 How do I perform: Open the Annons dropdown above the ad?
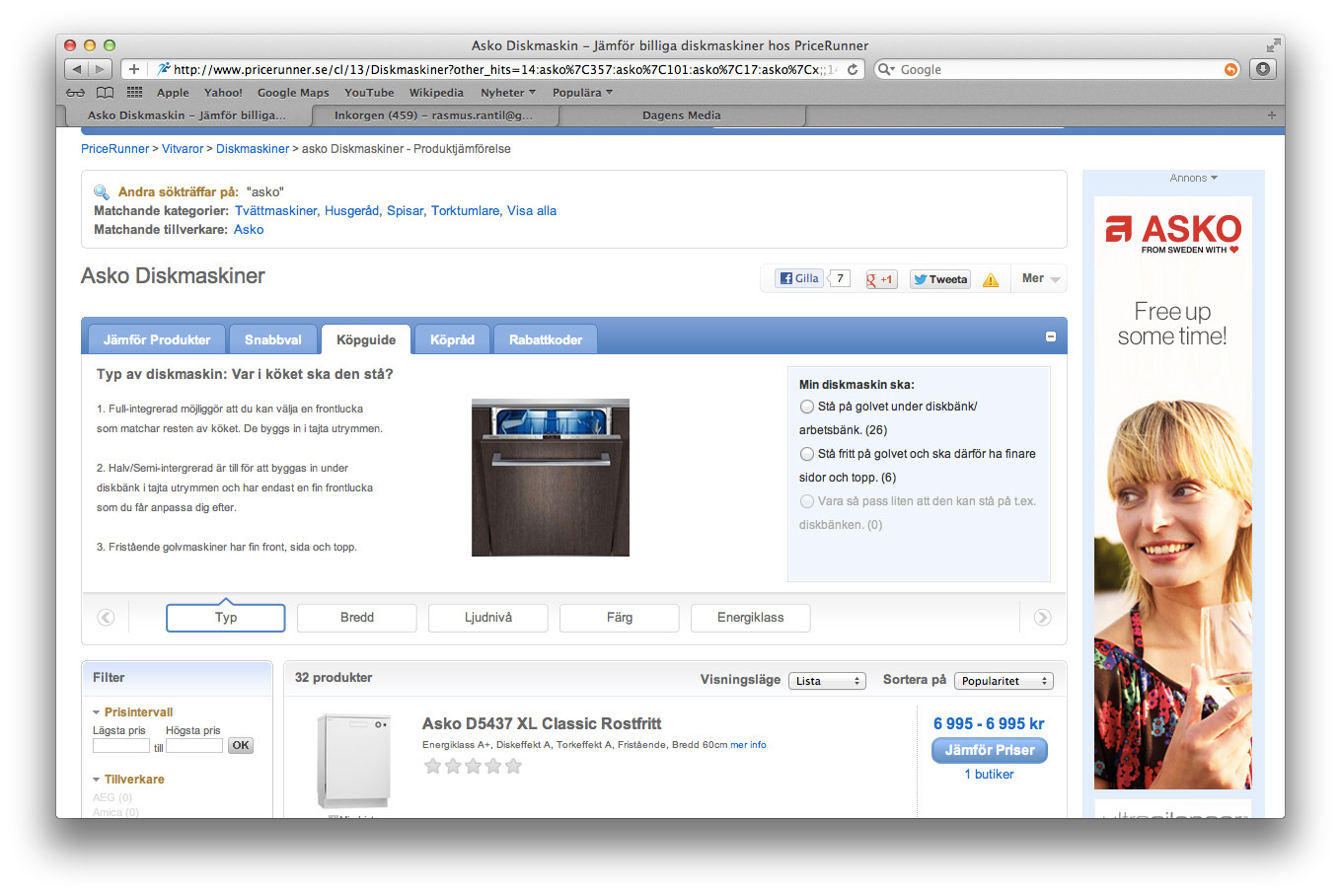(1194, 179)
